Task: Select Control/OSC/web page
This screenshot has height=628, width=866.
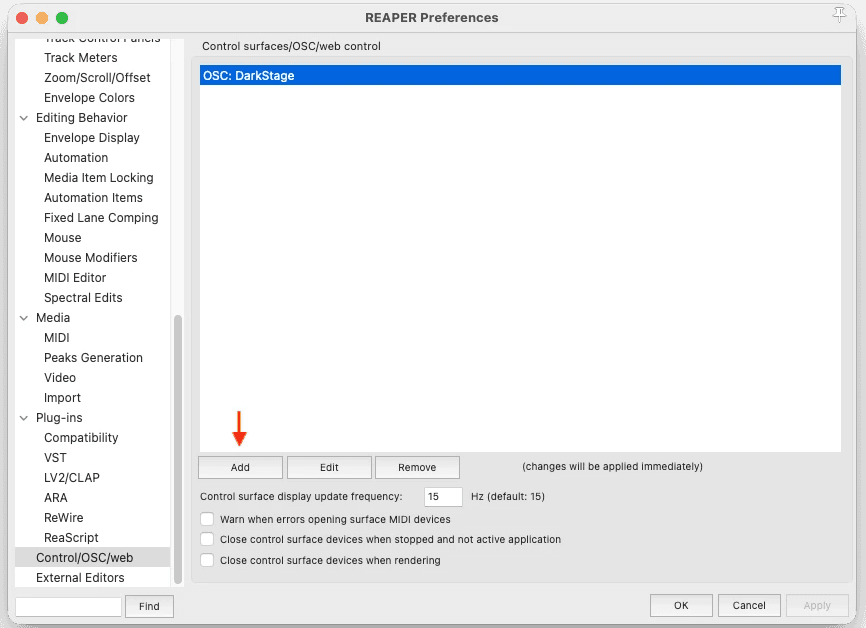Action: point(93,558)
